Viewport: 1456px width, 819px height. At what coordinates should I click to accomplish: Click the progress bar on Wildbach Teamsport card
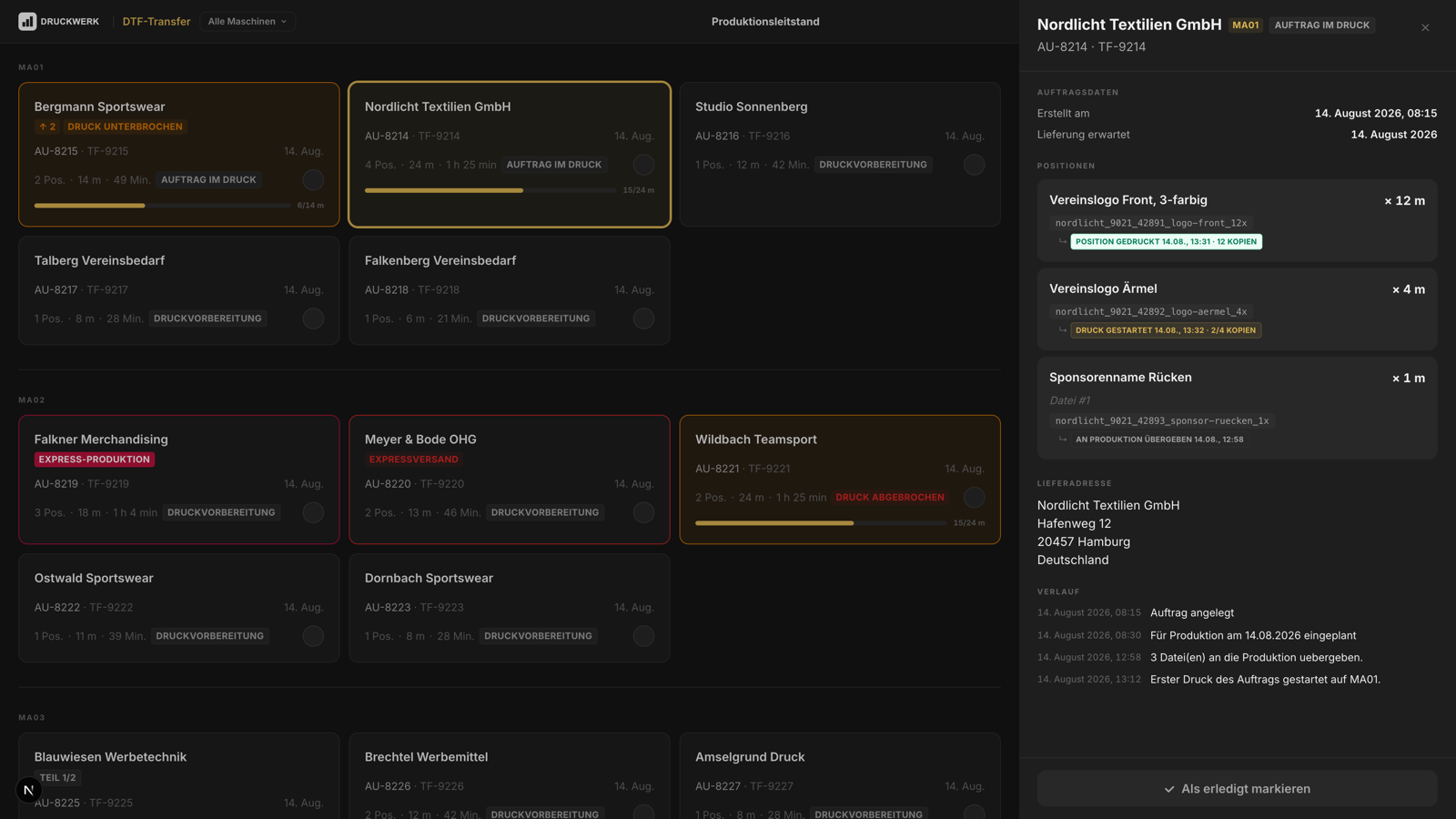pyautogui.click(x=821, y=523)
